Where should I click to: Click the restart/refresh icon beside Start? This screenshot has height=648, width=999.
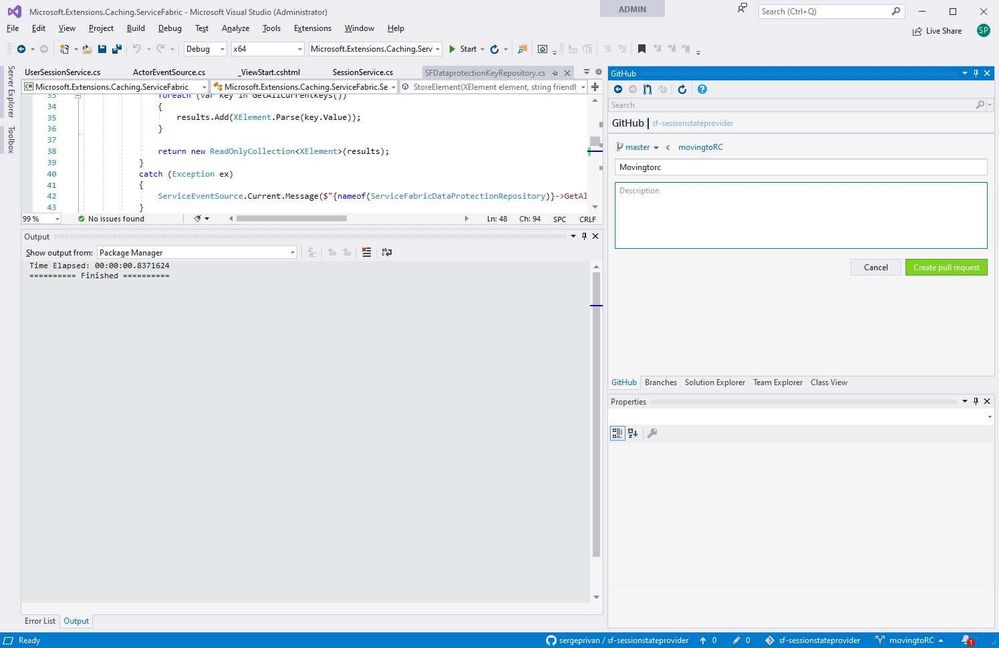click(x=494, y=49)
